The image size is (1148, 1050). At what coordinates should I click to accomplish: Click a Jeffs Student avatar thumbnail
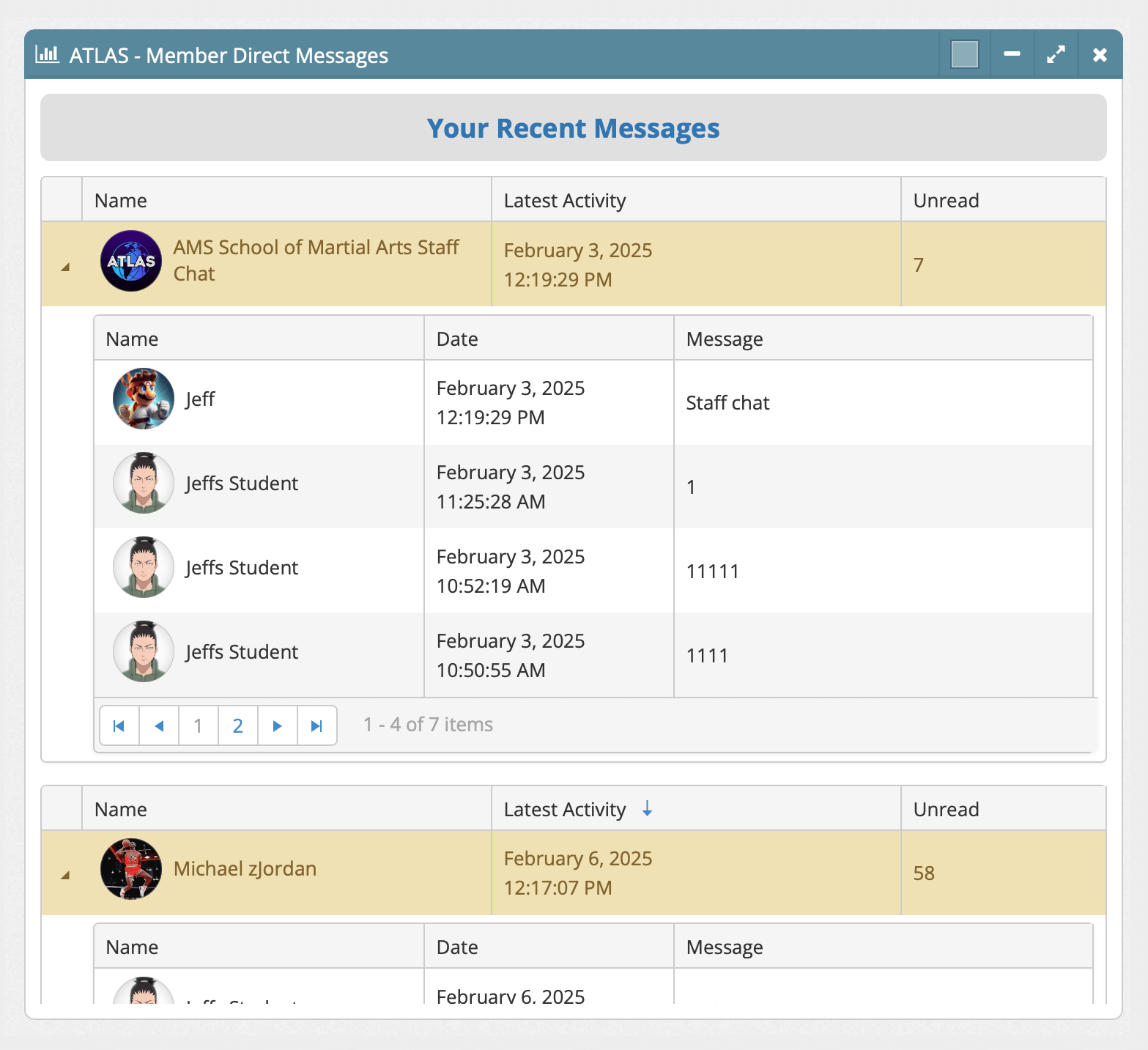tap(142, 483)
